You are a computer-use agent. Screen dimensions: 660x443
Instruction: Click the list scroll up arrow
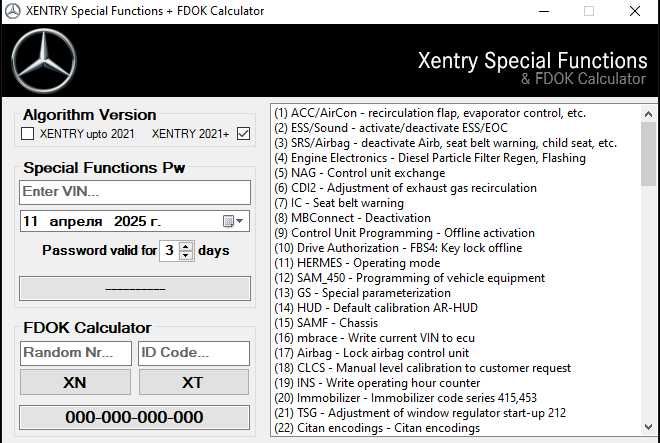648,114
